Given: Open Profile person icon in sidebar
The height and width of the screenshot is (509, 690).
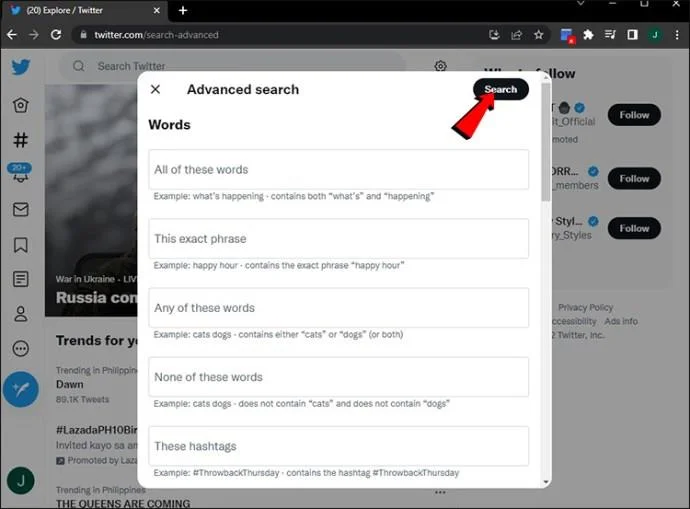Looking at the screenshot, I should [21, 314].
